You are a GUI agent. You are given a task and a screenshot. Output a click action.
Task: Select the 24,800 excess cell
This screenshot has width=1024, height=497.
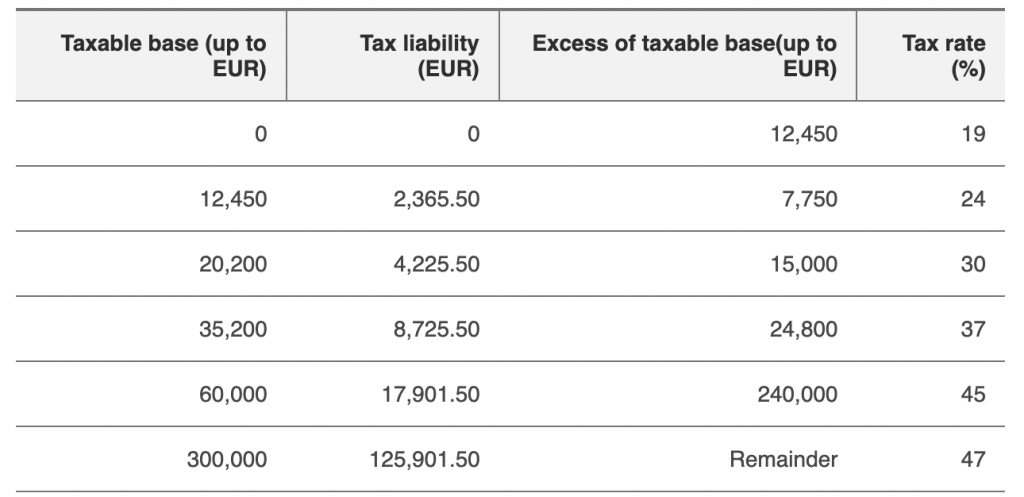pyautogui.click(x=806, y=329)
